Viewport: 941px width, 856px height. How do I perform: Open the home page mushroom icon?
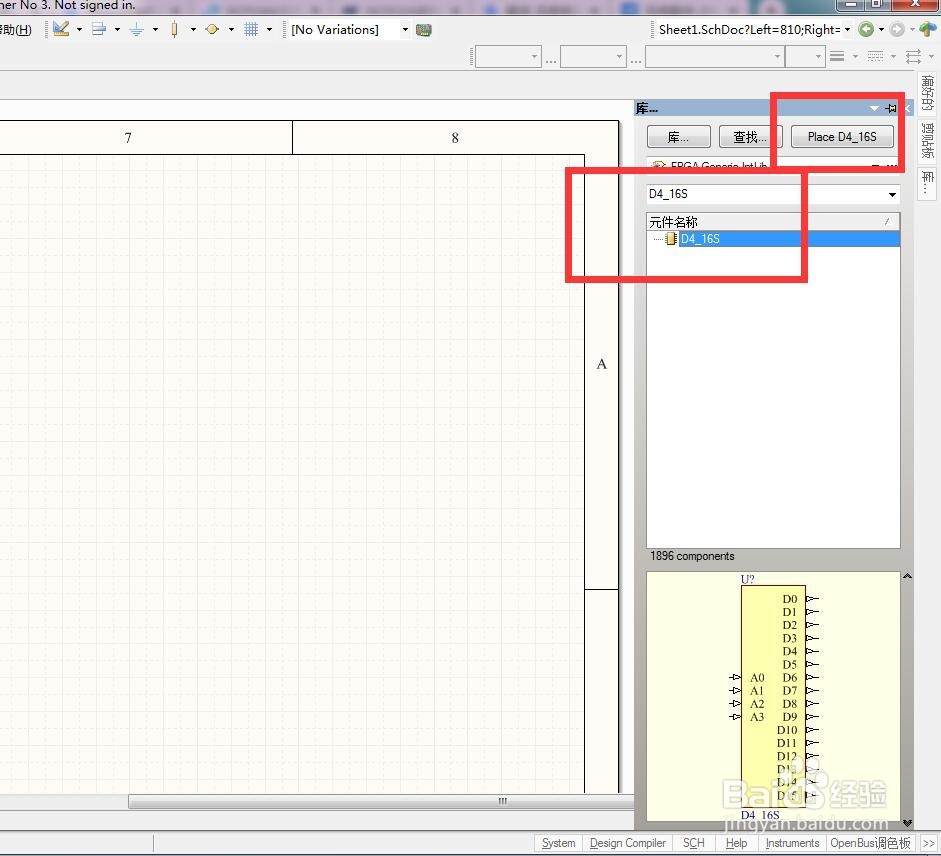point(928,29)
